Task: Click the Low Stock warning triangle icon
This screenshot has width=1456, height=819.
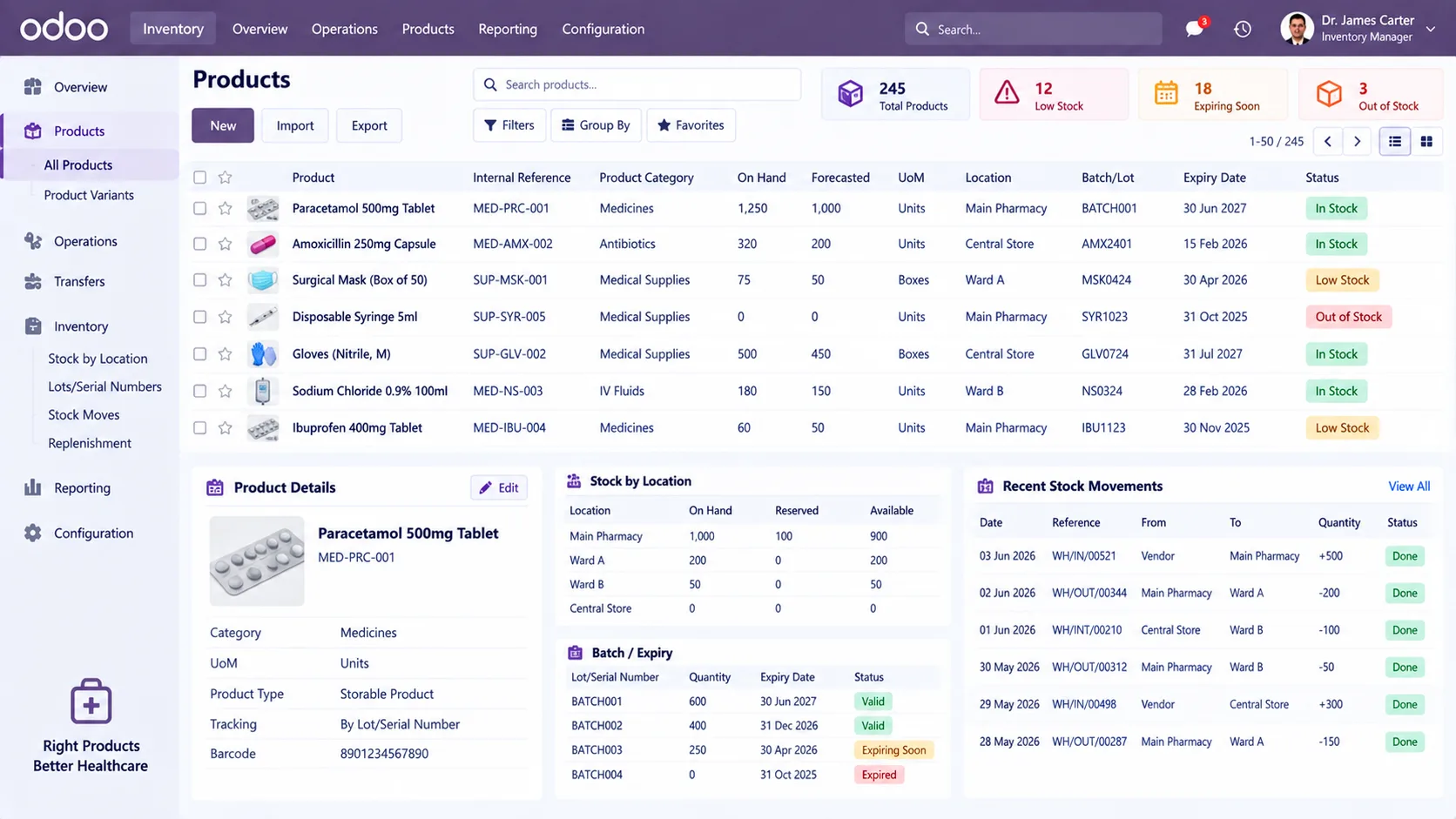Action: coord(1007,92)
